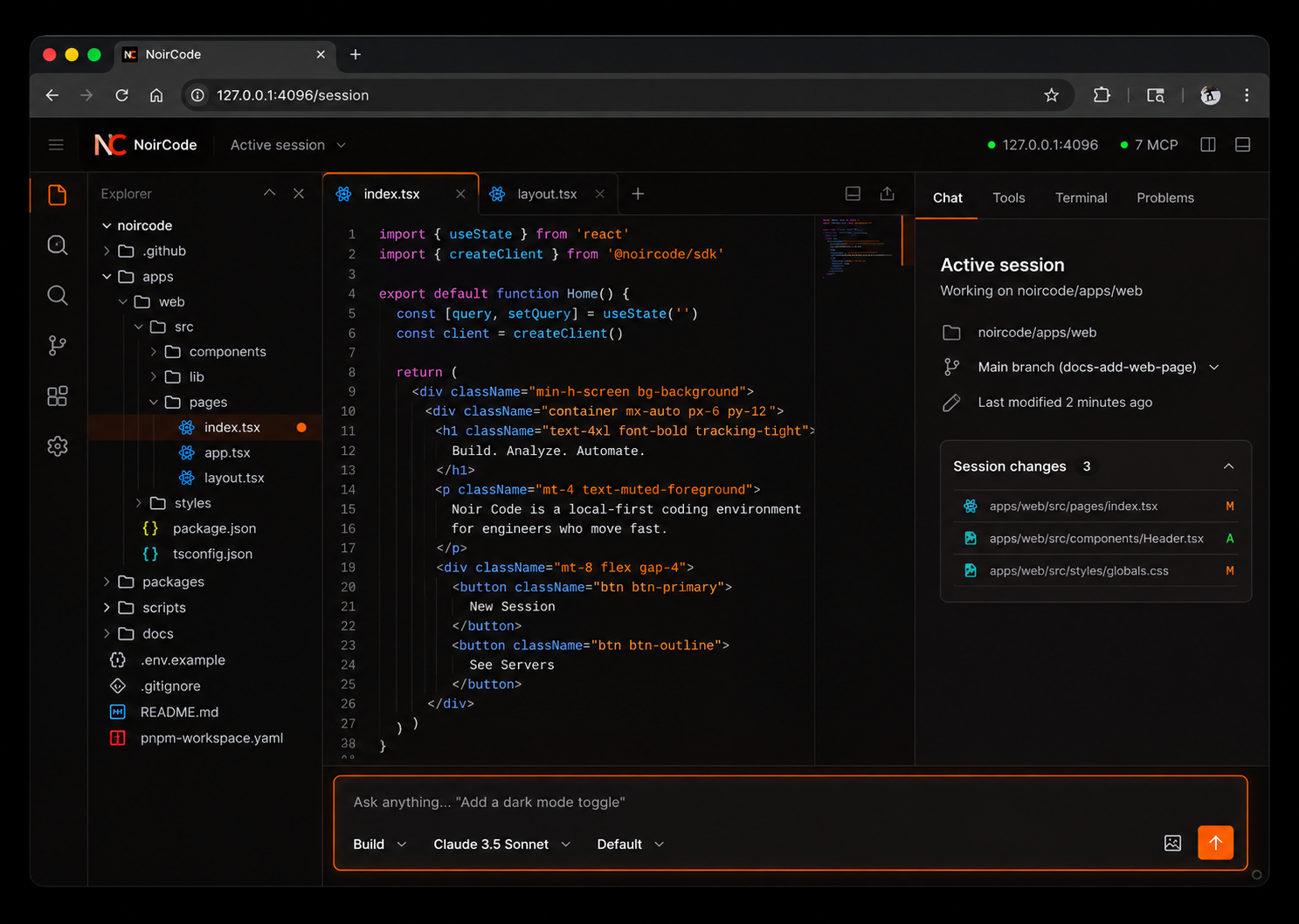Open changed file apps/web/src/pages/index.tsx

[x=1096, y=507]
